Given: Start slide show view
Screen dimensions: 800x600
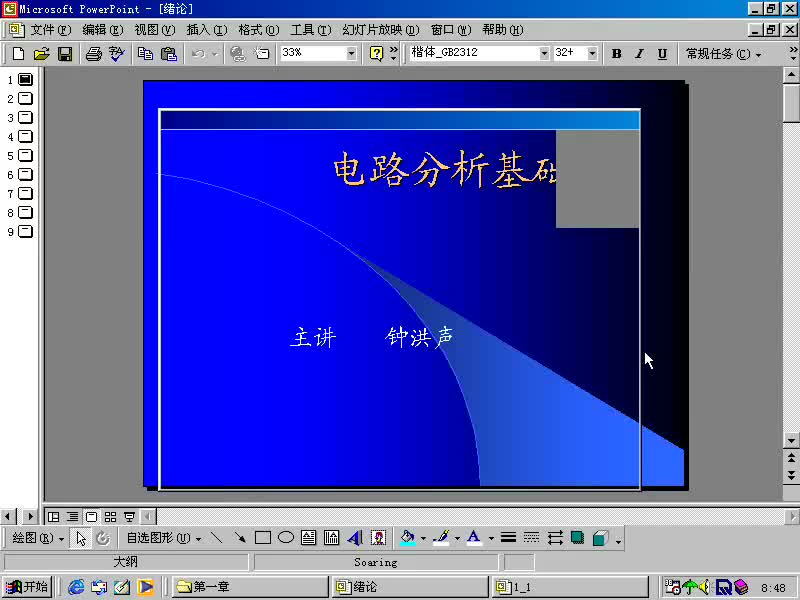Looking at the screenshot, I should tap(129, 517).
